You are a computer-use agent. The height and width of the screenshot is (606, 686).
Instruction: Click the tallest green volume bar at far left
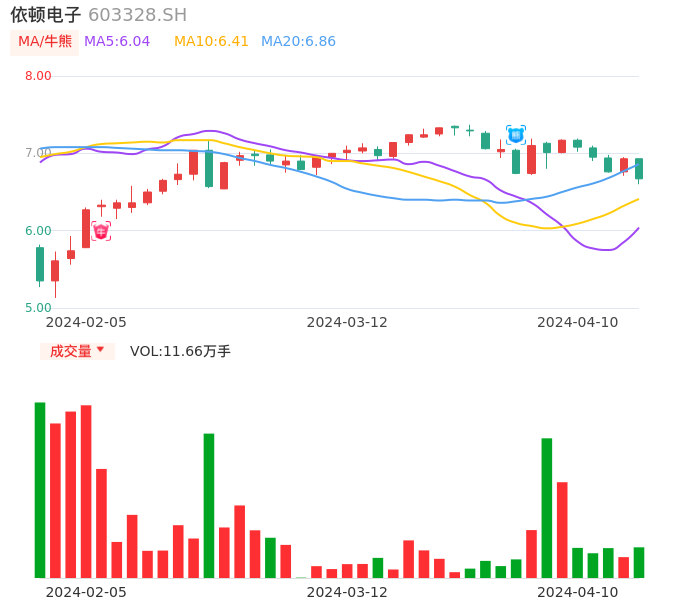coord(40,490)
